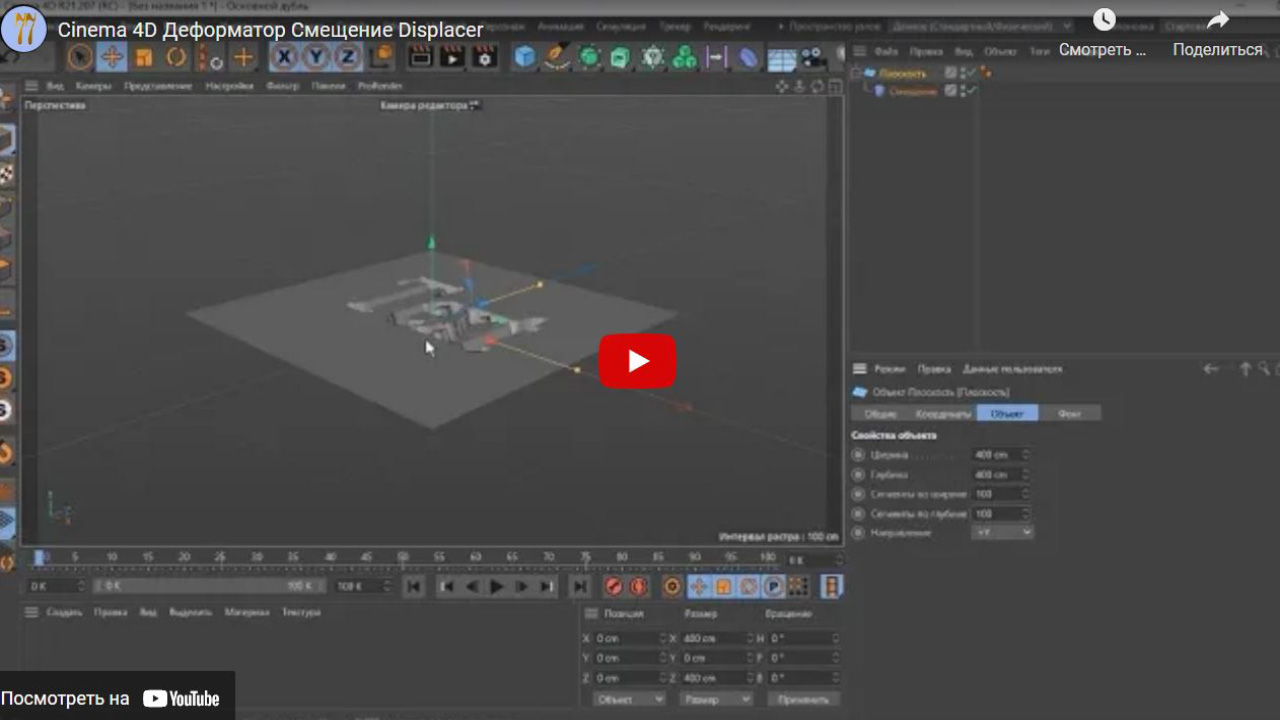The height and width of the screenshot is (720, 1280).
Task: Select the Rotate tool in top toolbar
Action: coord(177,57)
